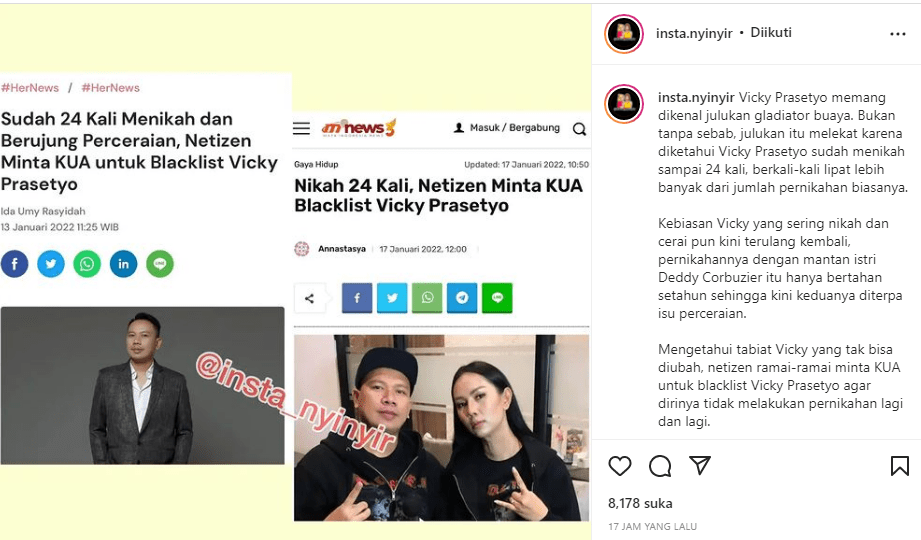Click the blue Facebook share square button
The image size is (921, 540).
357,298
